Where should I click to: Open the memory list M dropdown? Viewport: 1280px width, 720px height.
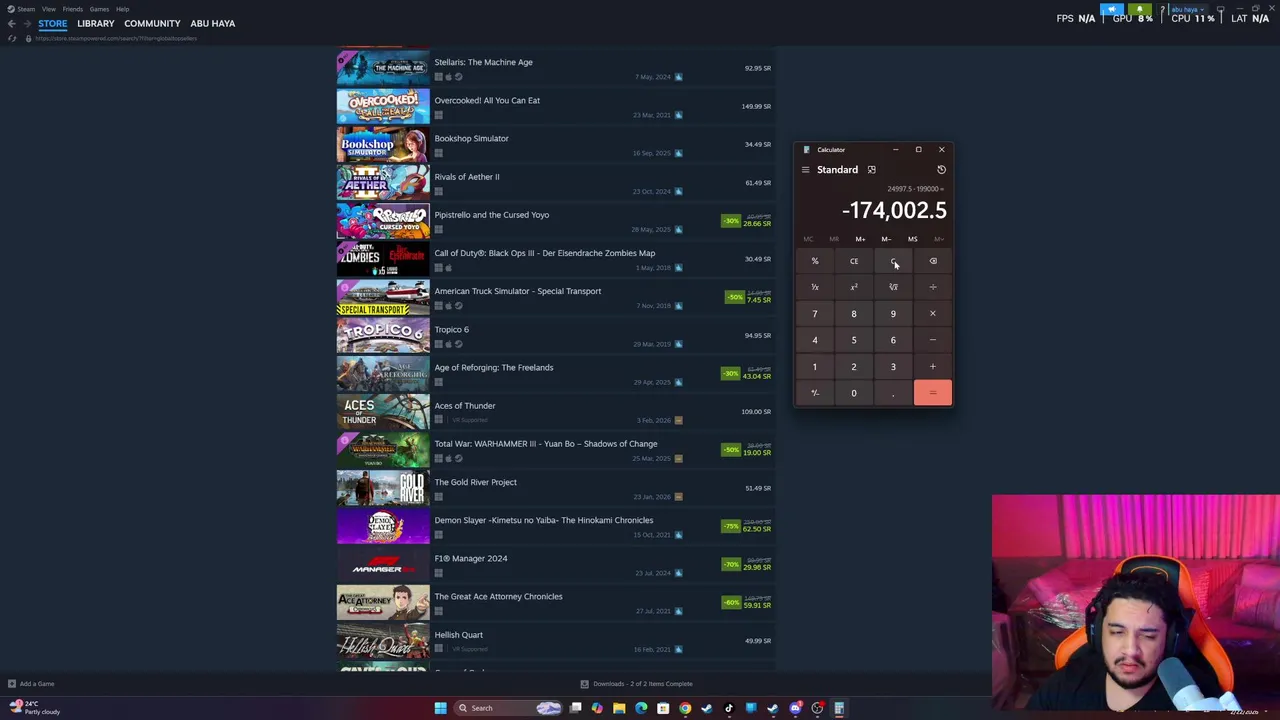pyautogui.click(x=938, y=239)
